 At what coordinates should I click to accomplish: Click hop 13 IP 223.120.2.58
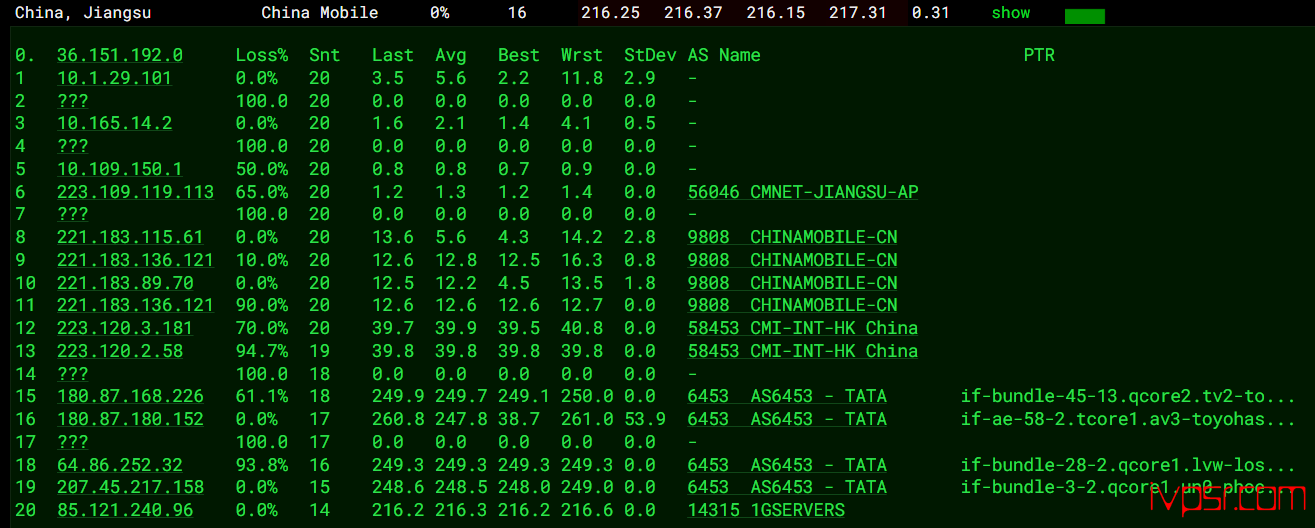point(120,351)
